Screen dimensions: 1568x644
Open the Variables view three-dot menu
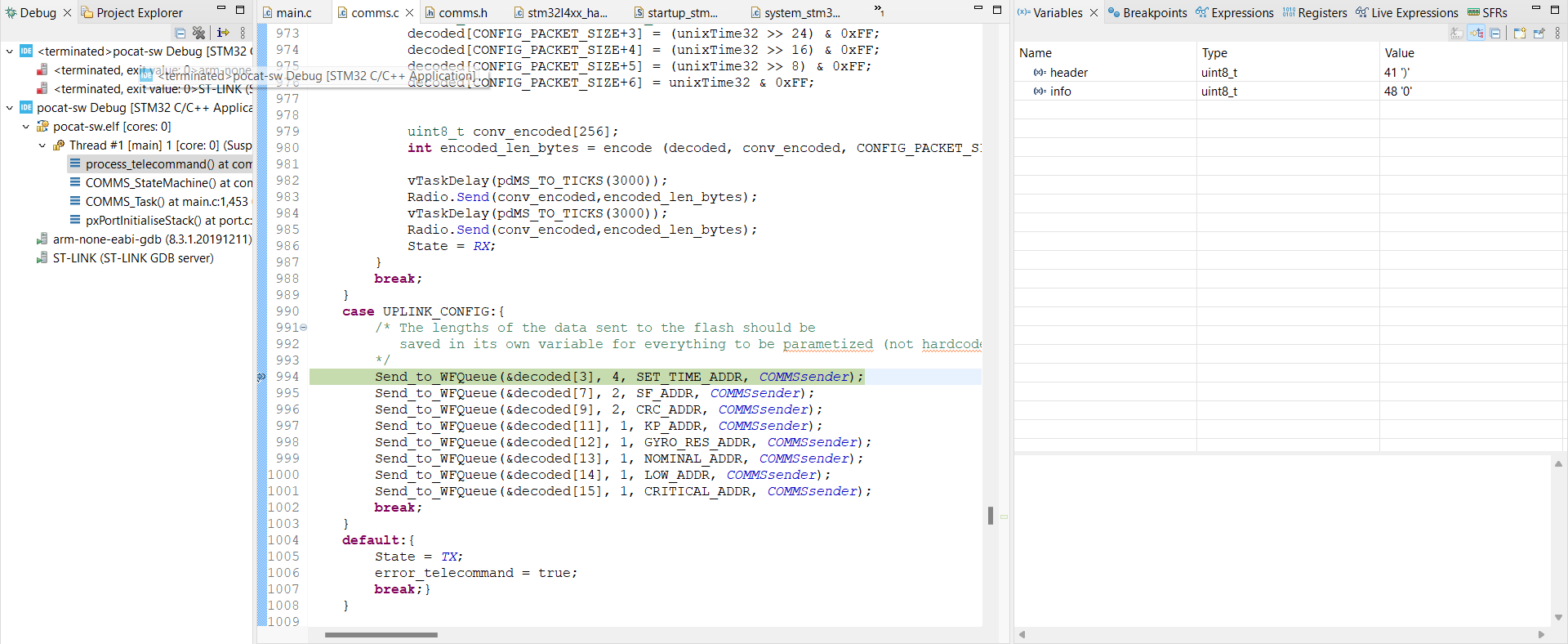pyautogui.click(x=1557, y=33)
